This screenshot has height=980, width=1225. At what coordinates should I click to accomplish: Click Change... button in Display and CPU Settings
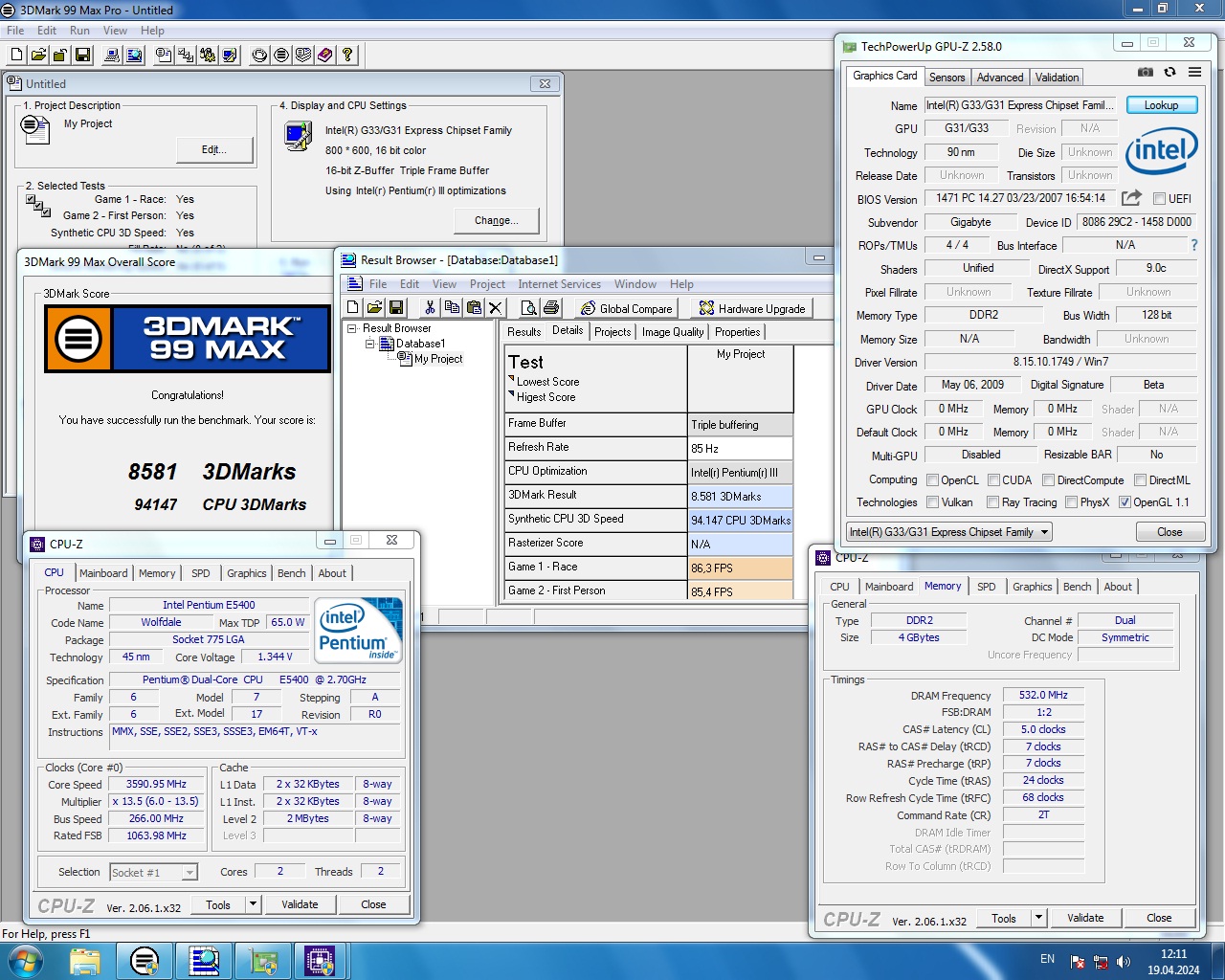pyautogui.click(x=496, y=220)
